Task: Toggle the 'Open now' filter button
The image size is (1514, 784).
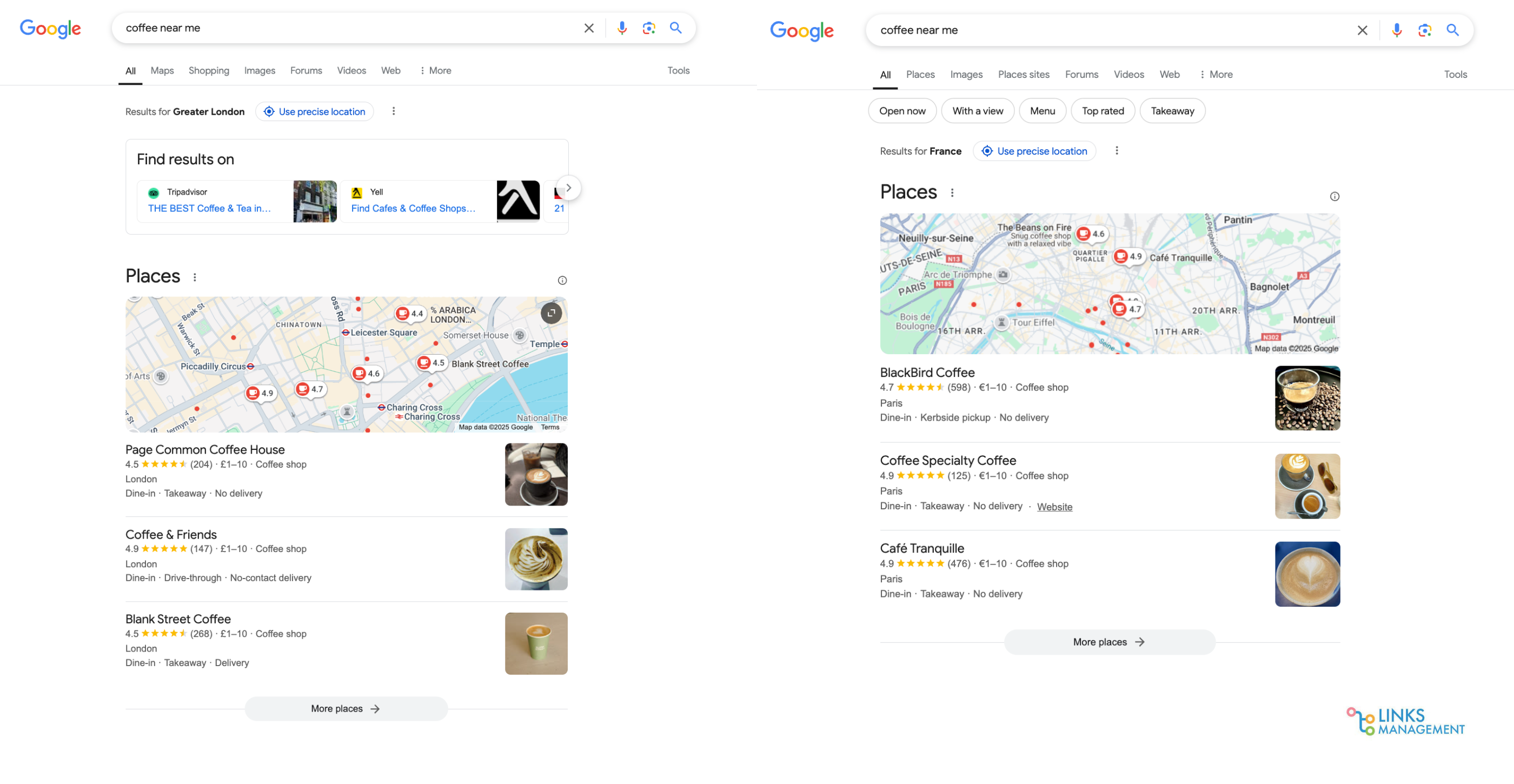Action: click(x=901, y=110)
